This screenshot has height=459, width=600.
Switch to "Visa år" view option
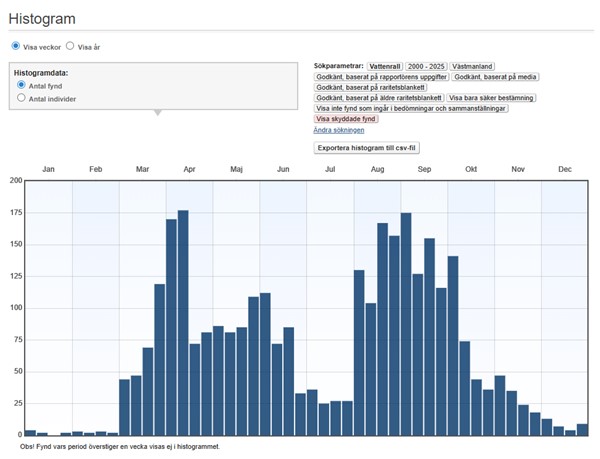click(70, 46)
